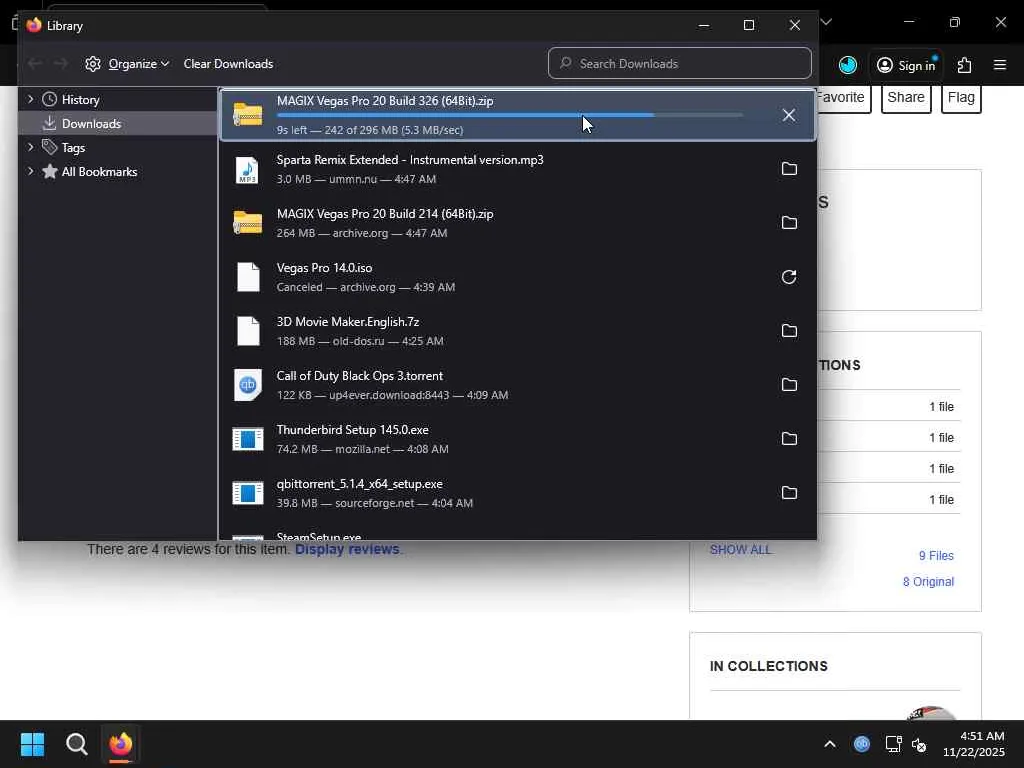Click the zip icon of MAGIX Build 214
Viewport: 1024px width, 768px height.
click(248, 223)
